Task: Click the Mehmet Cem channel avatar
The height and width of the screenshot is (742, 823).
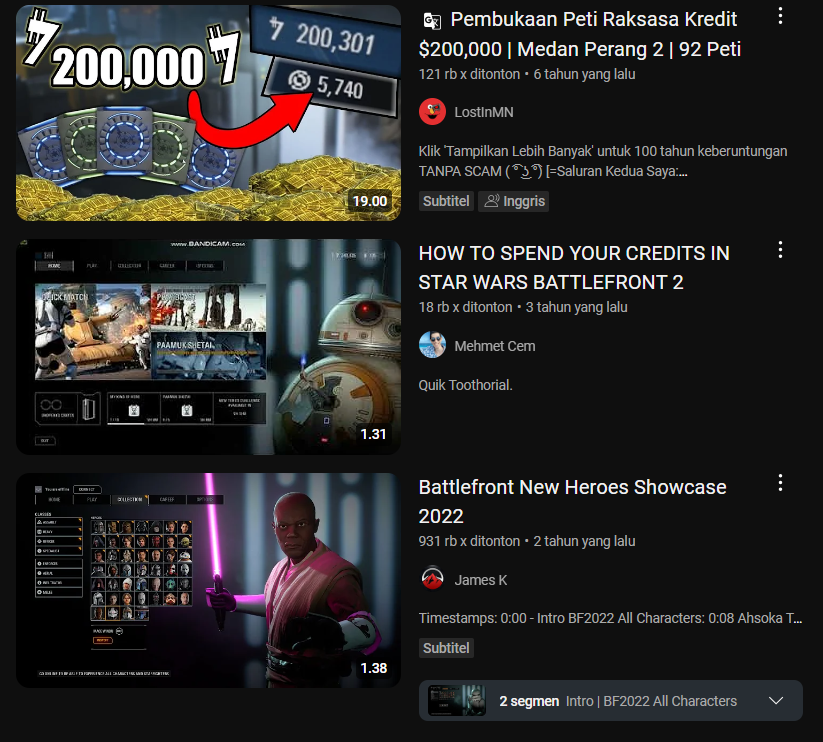Action: (432, 345)
